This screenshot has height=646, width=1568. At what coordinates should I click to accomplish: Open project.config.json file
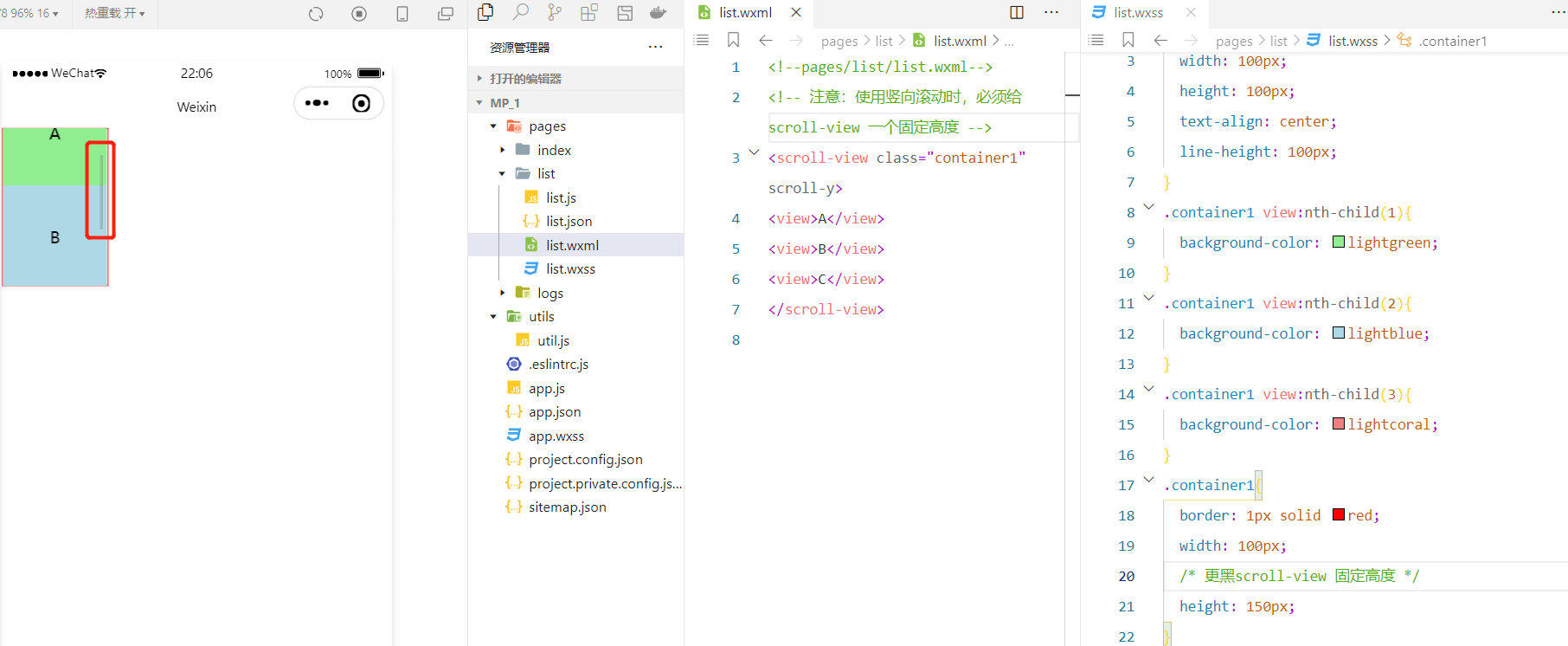tap(585, 460)
